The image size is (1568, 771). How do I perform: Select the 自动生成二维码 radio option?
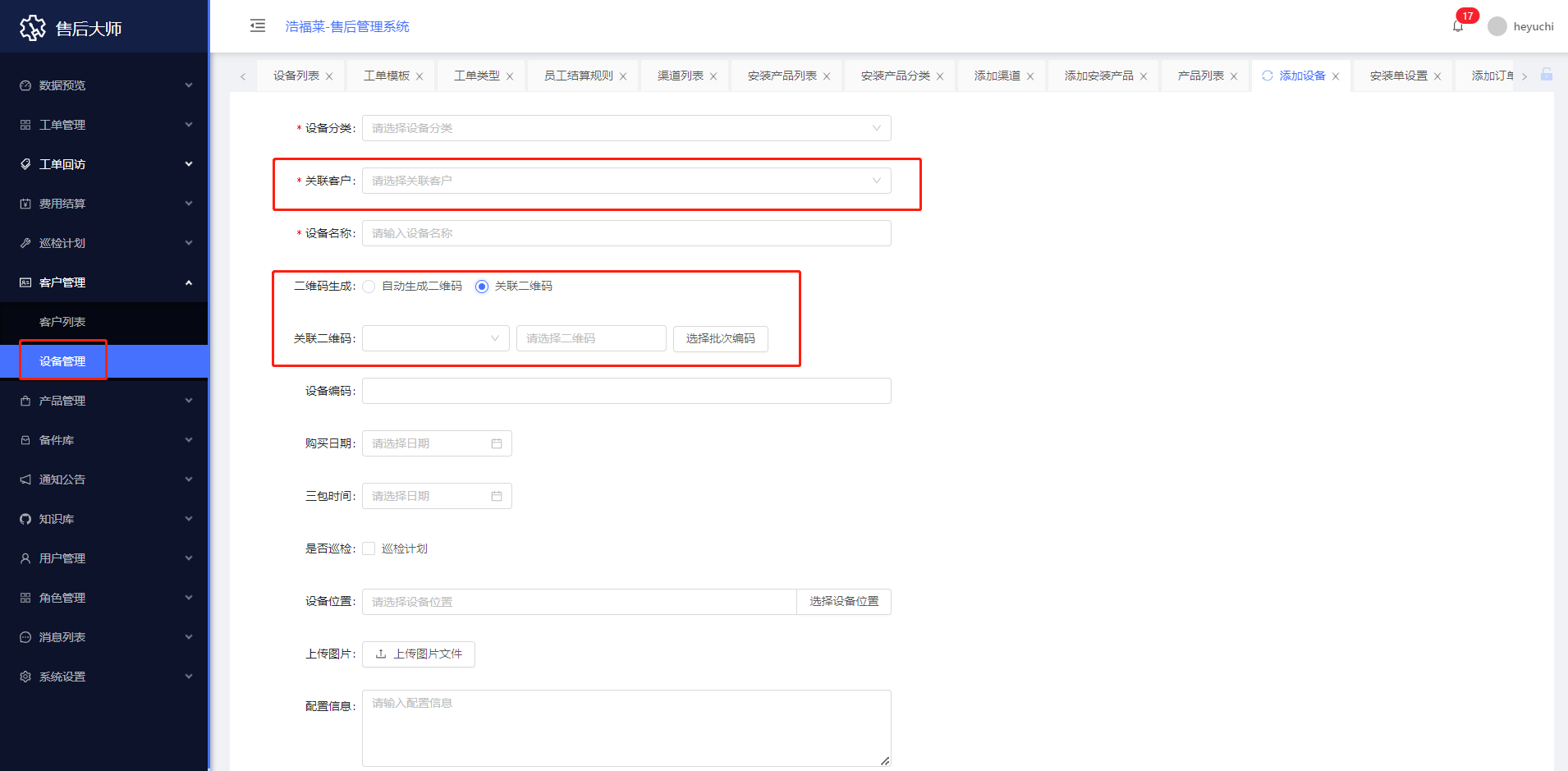coord(369,287)
